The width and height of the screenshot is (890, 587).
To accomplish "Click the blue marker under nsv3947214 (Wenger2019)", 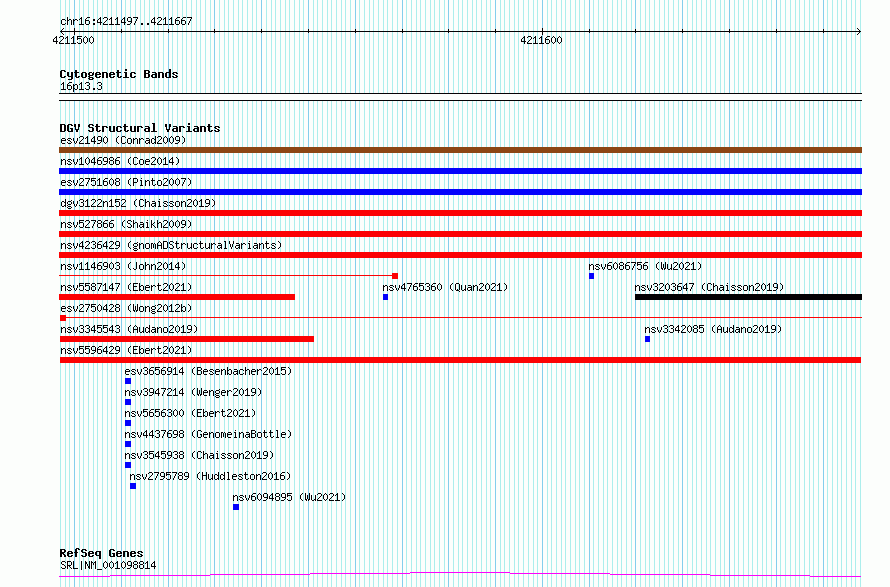I will point(128,402).
